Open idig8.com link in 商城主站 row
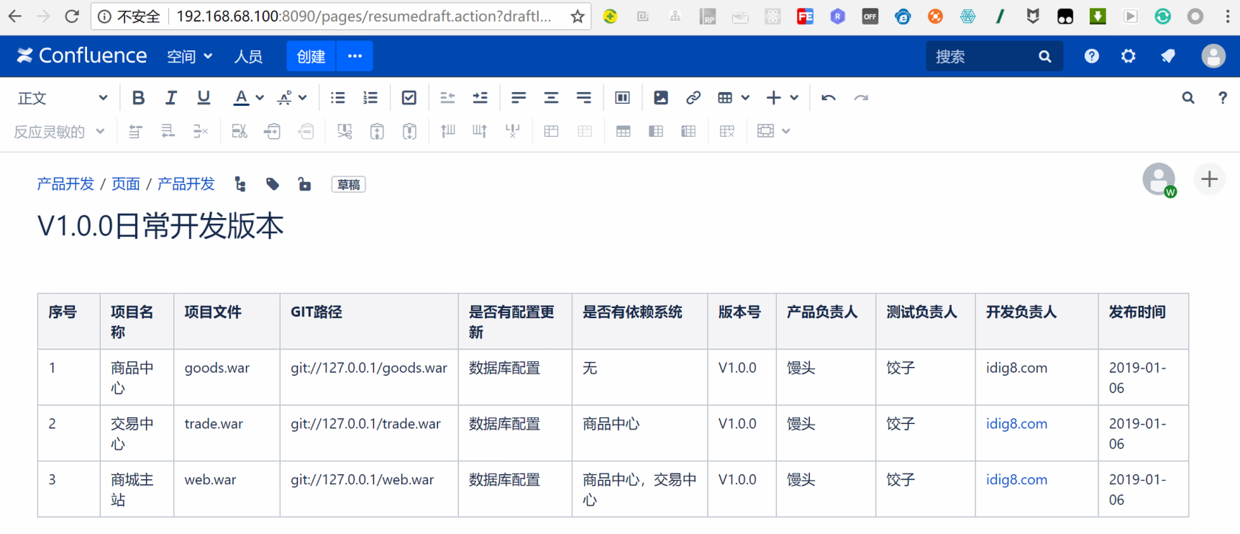Image resolution: width=1240 pixels, height=534 pixels. (1016, 480)
